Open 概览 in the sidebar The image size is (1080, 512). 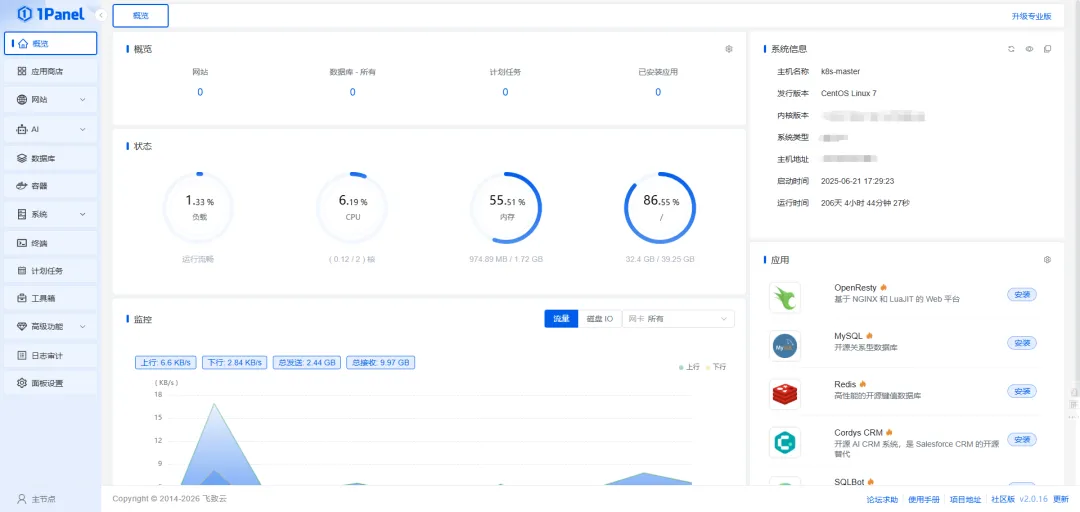pyautogui.click(x=50, y=43)
